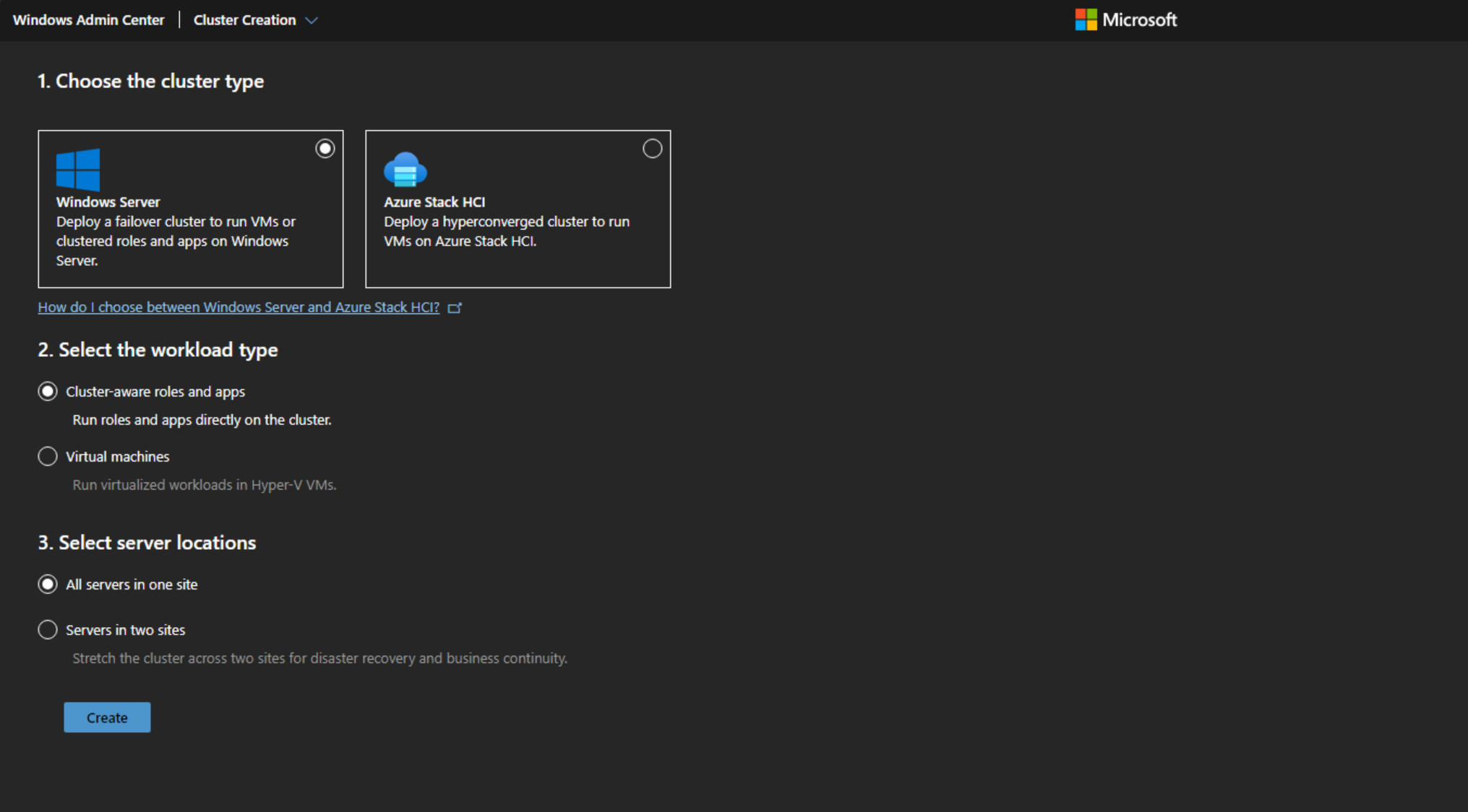Expand the Cluster Creation dropdown
The width and height of the screenshot is (1468, 812).
[312, 20]
